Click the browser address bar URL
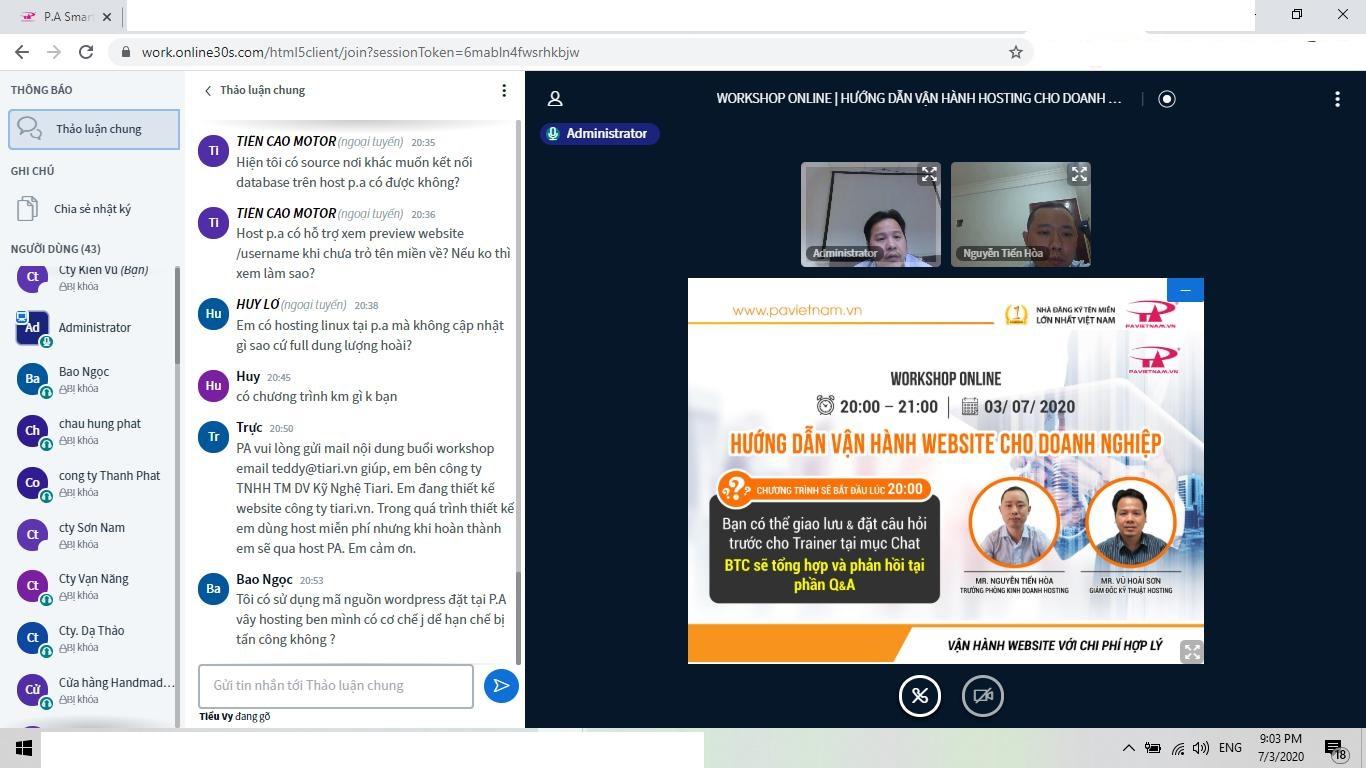The width and height of the screenshot is (1366, 768). [360, 52]
